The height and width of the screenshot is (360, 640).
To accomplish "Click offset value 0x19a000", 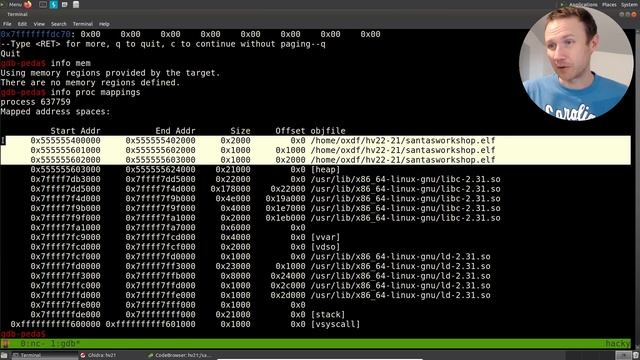I will pos(285,199).
